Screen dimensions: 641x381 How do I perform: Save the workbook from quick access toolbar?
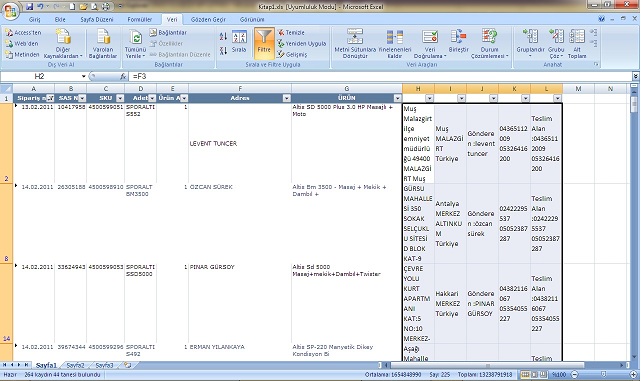point(29,7)
